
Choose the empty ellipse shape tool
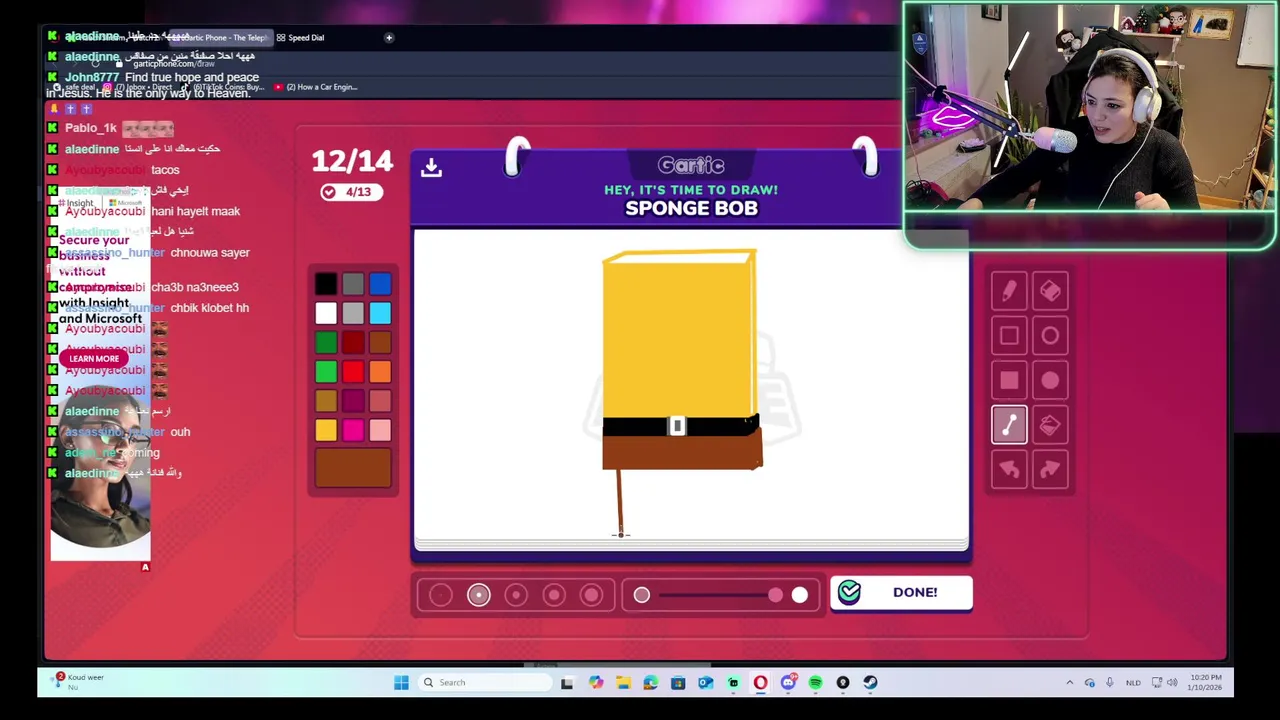pyautogui.click(x=1050, y=336)
